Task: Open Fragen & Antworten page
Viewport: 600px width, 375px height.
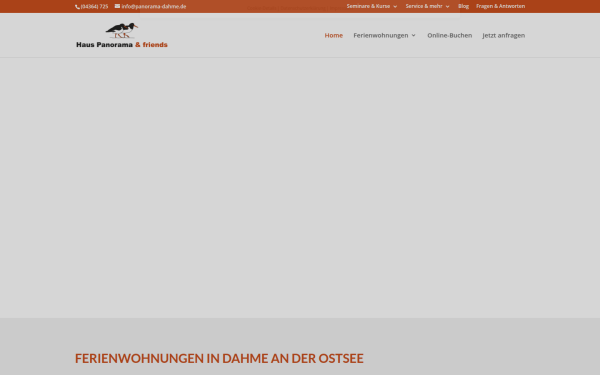Action: click(501, 6)
